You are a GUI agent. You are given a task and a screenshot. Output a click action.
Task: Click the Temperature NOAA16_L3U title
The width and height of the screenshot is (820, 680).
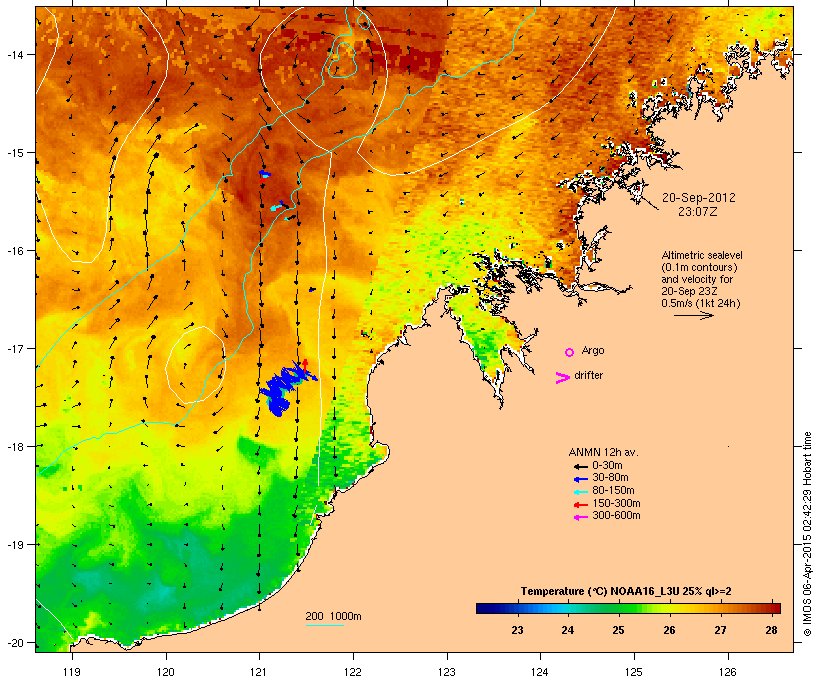click(626, 592)
